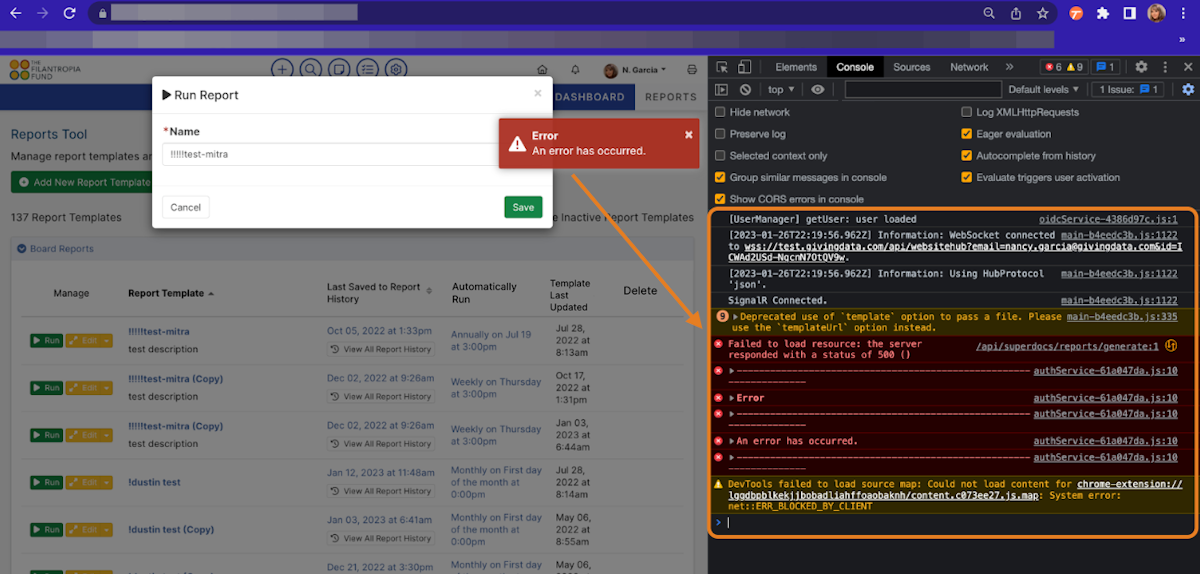Show the console sidebar icon

pos(722,89)
